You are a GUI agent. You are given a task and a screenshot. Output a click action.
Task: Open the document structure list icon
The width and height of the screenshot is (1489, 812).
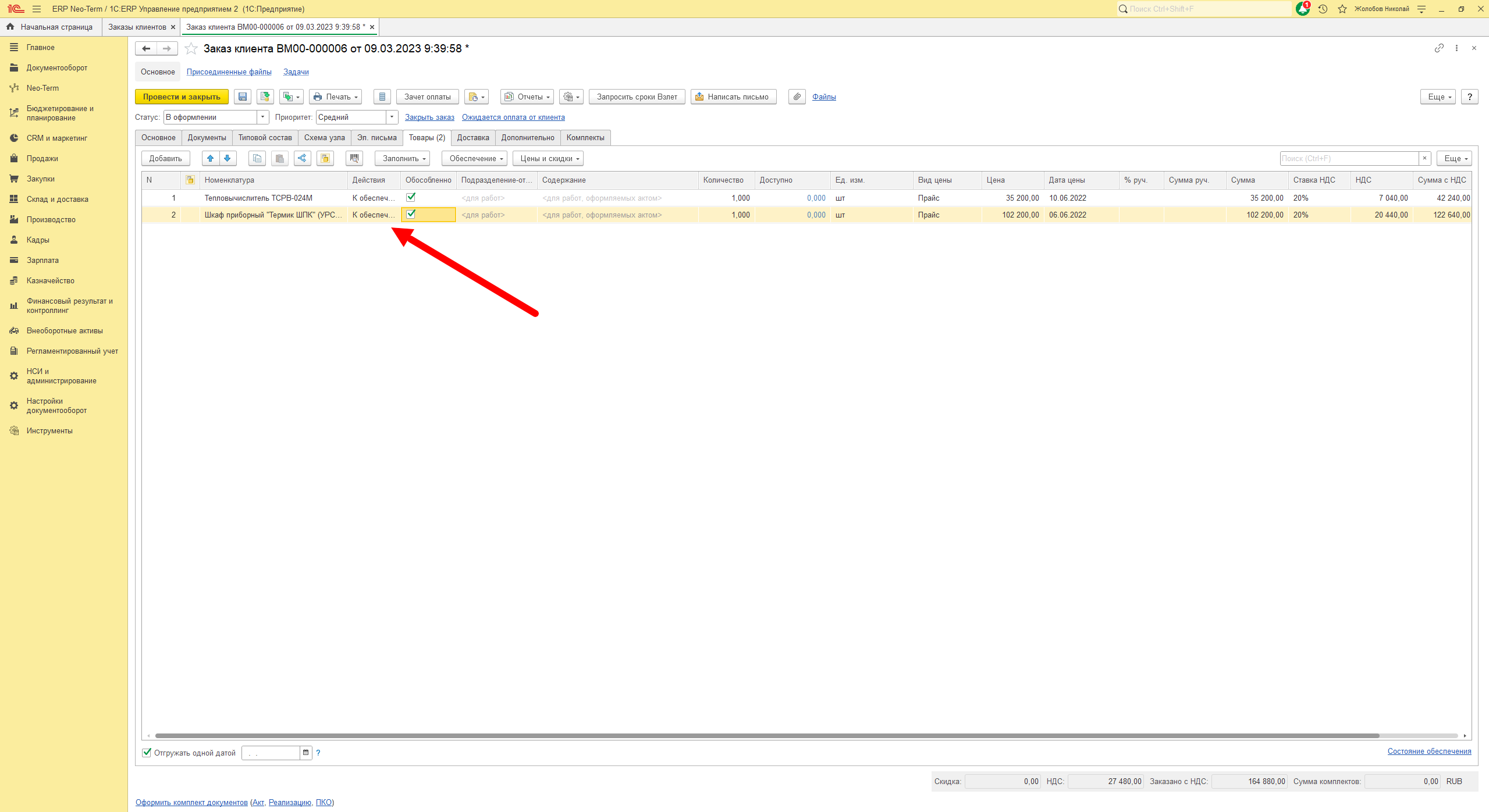pos(382,97)
